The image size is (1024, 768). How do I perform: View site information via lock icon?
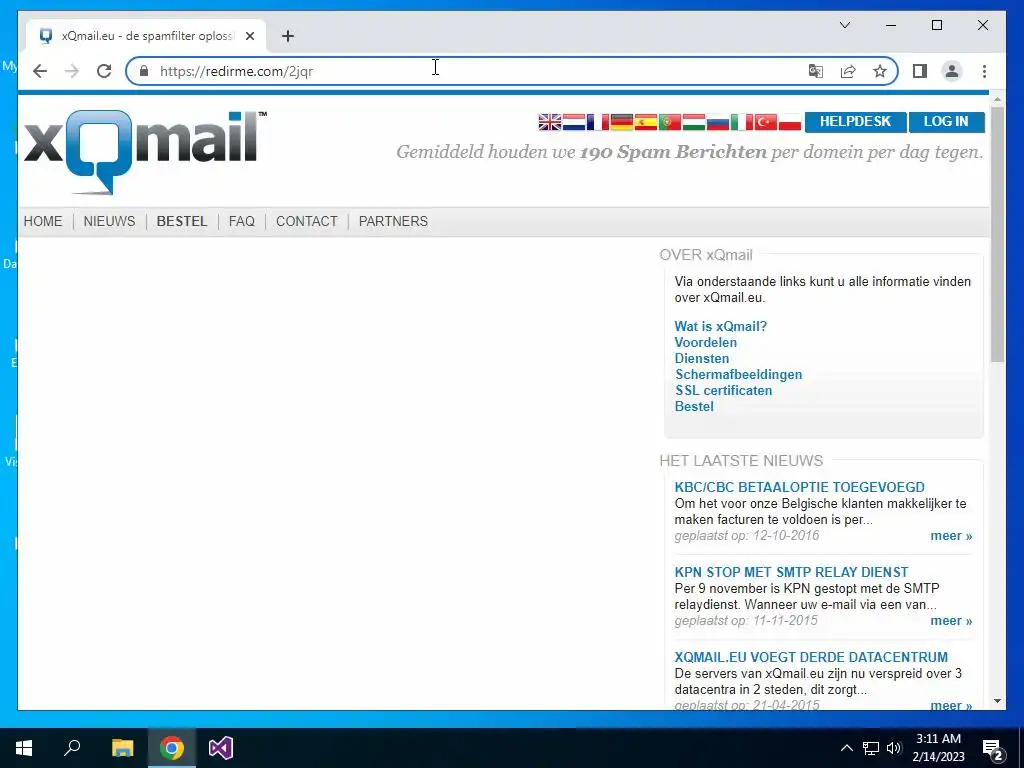click(x=144, y=71)
